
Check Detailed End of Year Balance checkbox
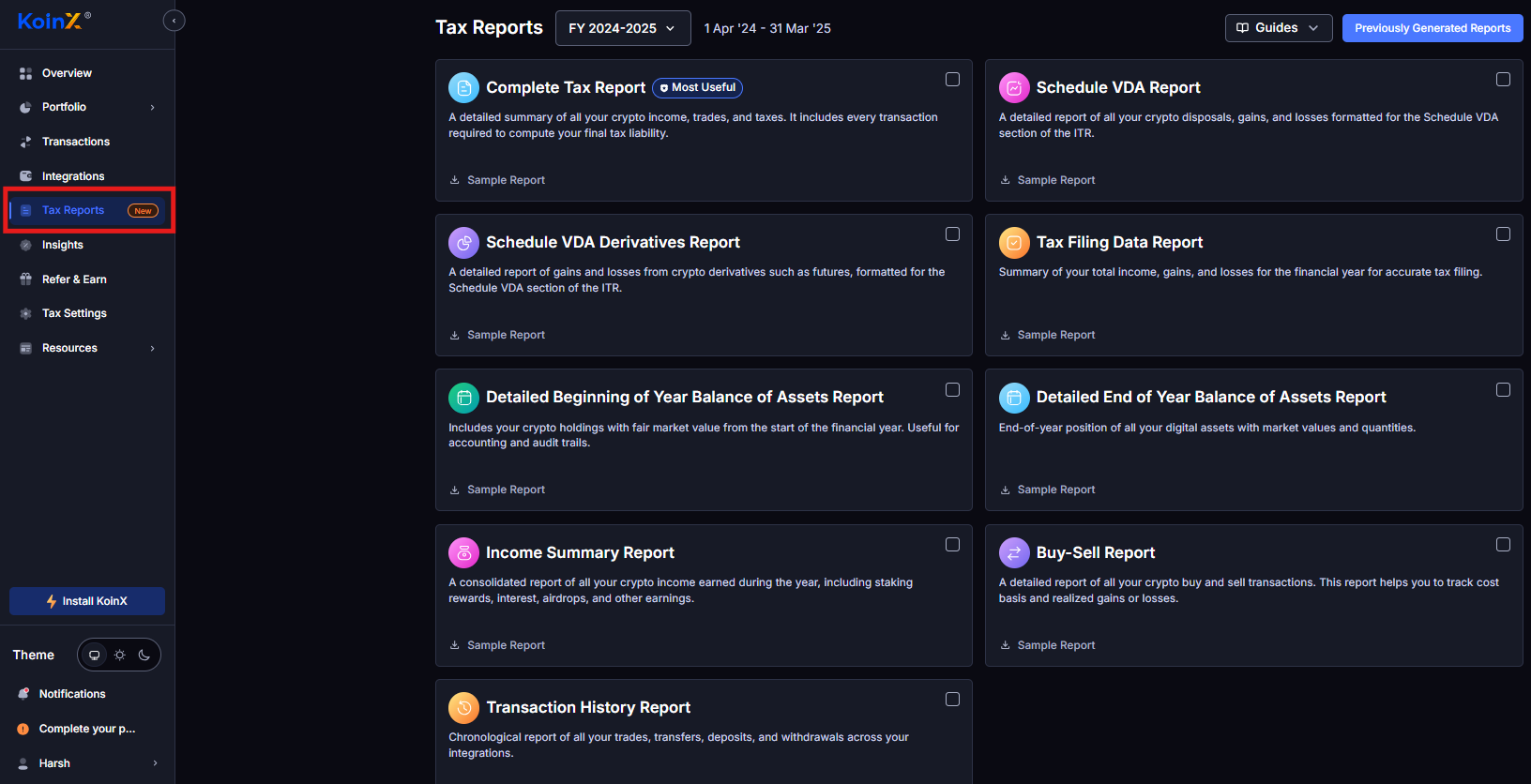1503,389
